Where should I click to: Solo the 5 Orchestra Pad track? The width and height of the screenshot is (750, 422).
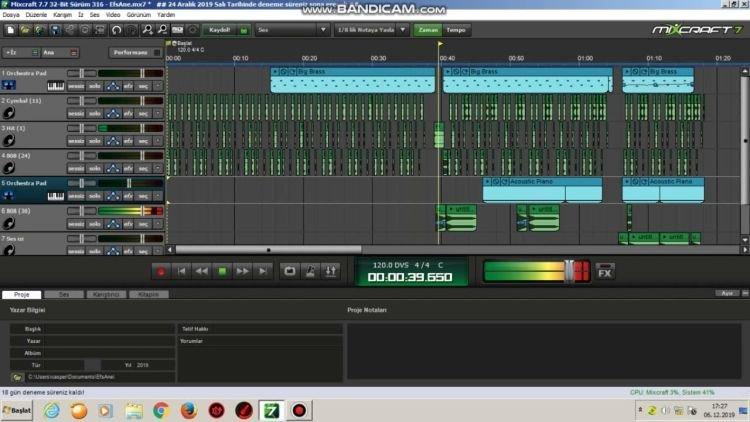95,196
